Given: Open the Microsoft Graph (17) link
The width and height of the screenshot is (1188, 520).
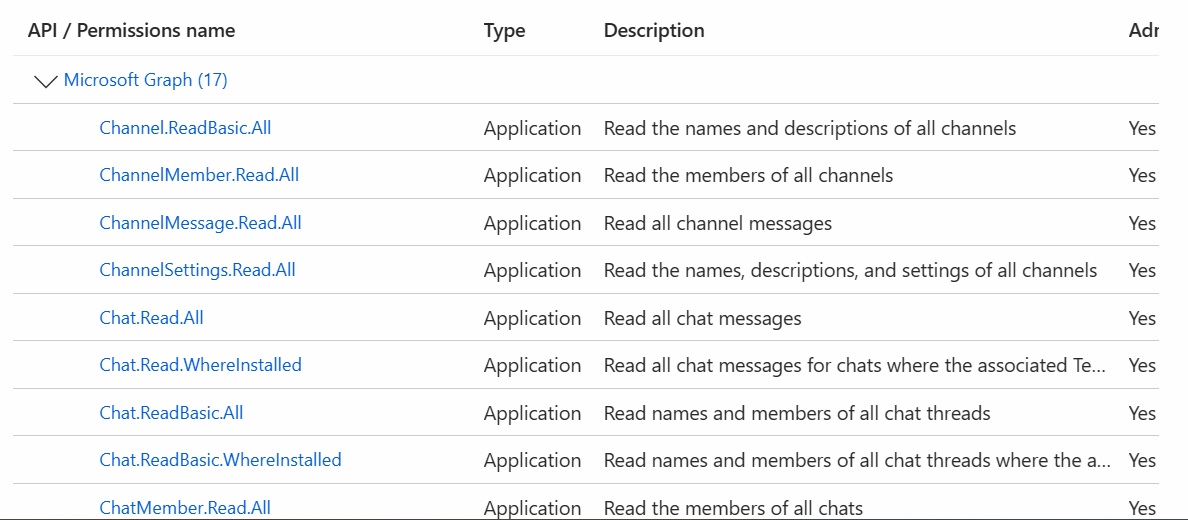Looking at the screenshot, I should [x=145, y=80].
